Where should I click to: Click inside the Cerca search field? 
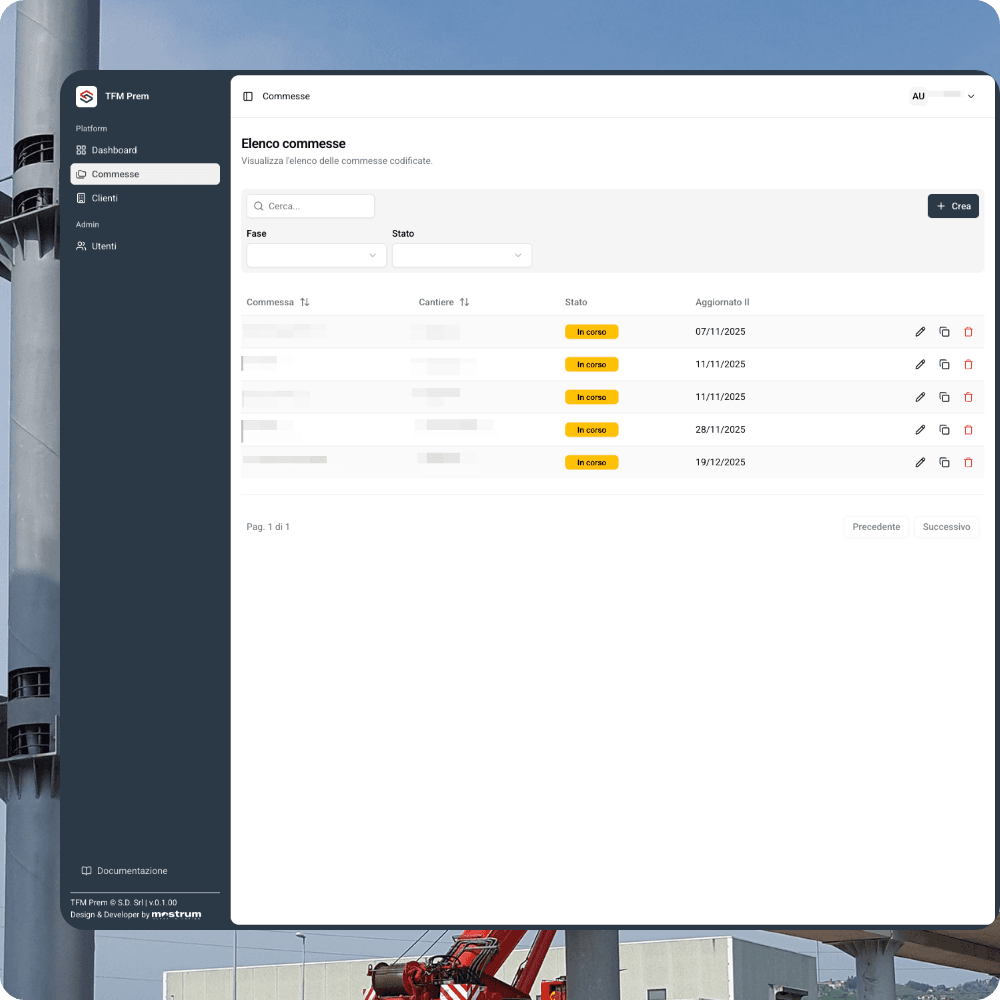[310, 206]
